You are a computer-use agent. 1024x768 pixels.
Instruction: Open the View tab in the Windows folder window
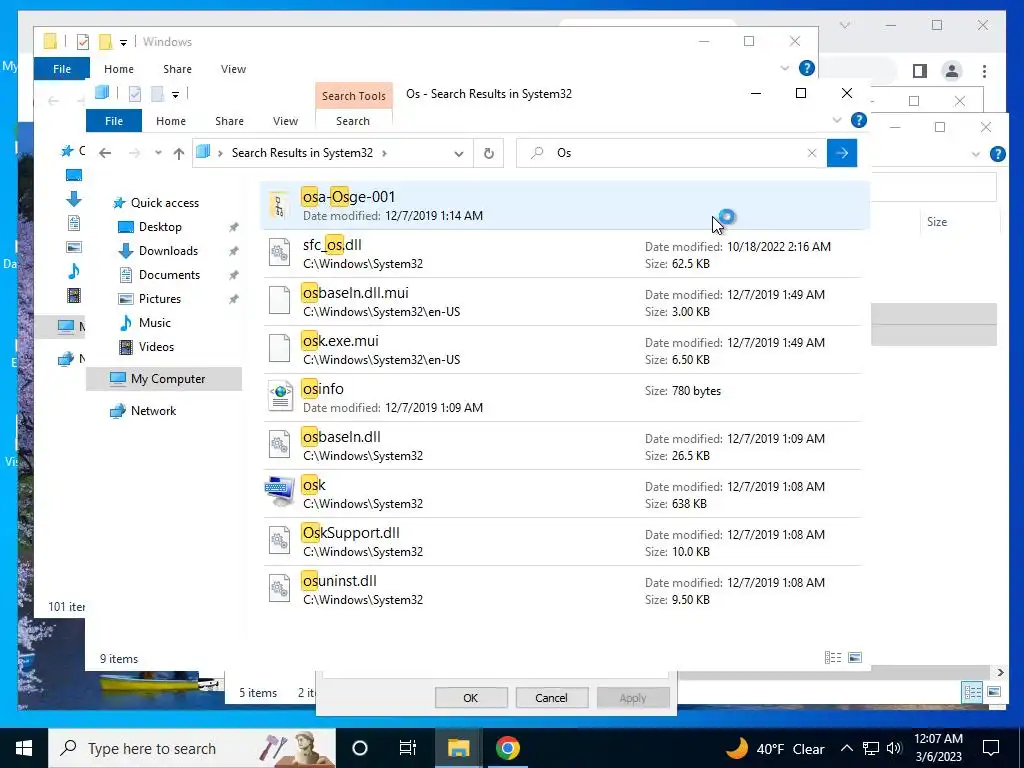coord(233,69)
